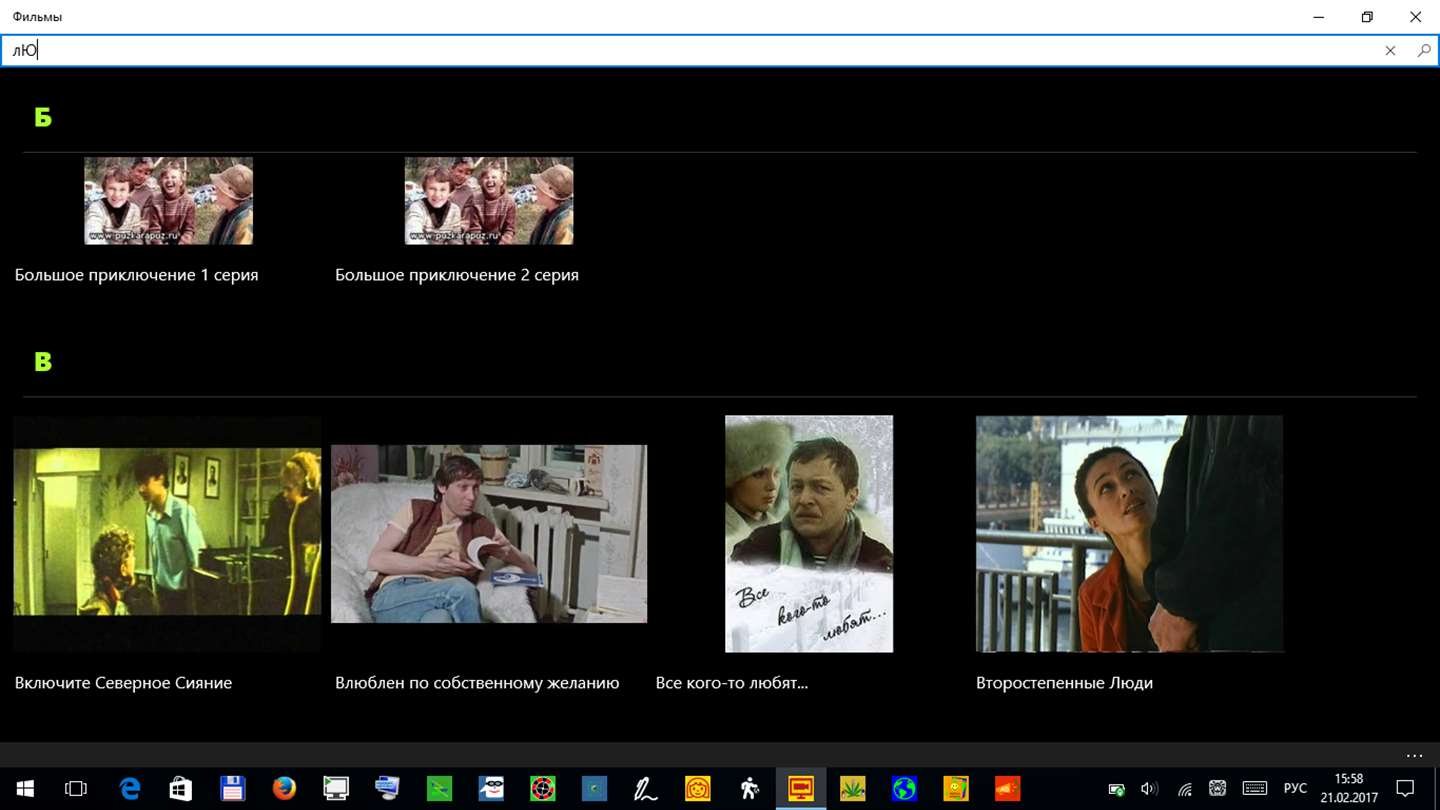Screen dimensions: 1440x810
Task: Open the Windows Start menu
Action: click(x=24, y=789)
